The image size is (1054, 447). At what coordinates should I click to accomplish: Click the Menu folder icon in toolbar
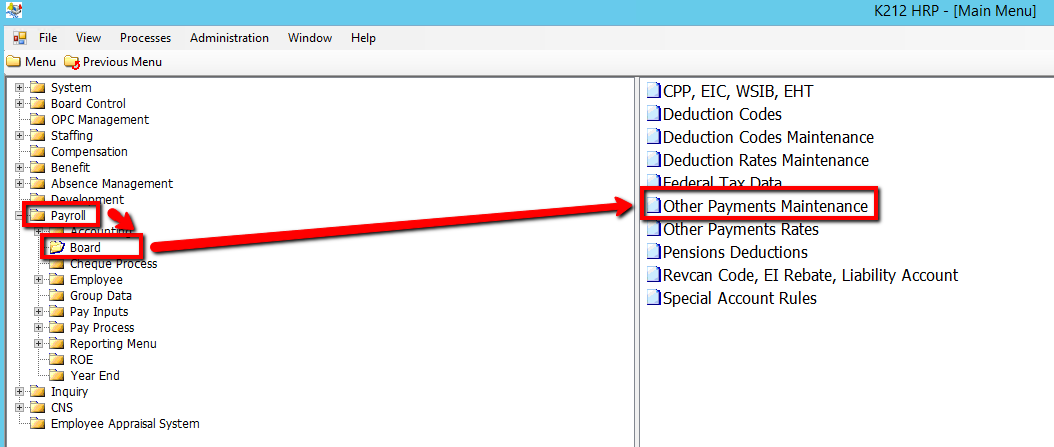coord(13,62)
